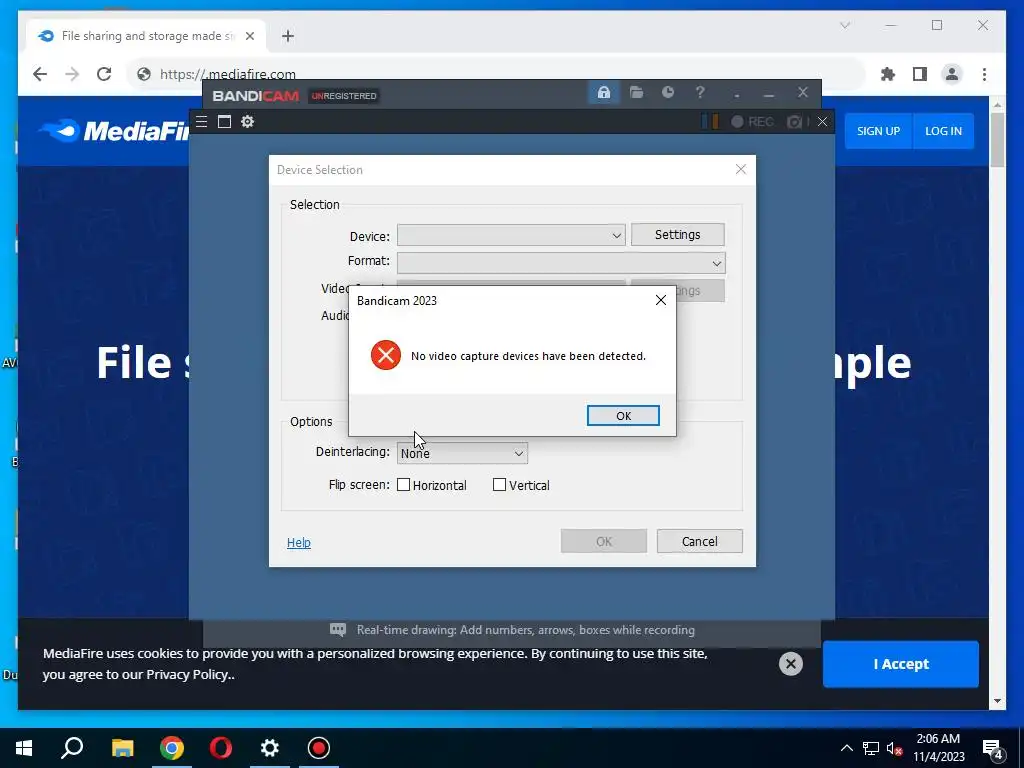Open the Help link in Device Selection
1024x768 pixels.
click(298, 542)
